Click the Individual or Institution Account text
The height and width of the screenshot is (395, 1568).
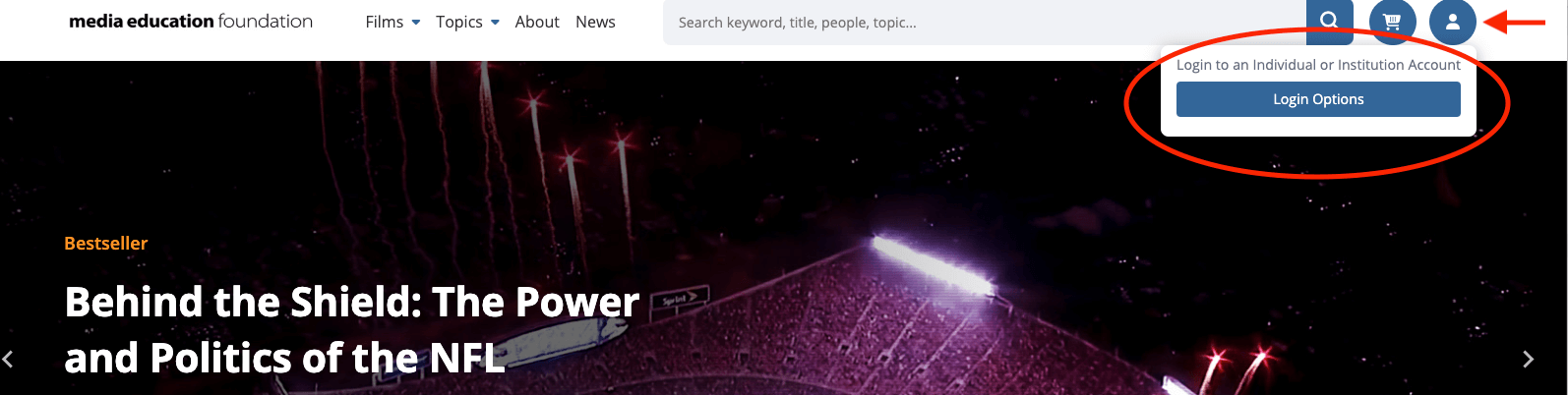point(1347,65)
